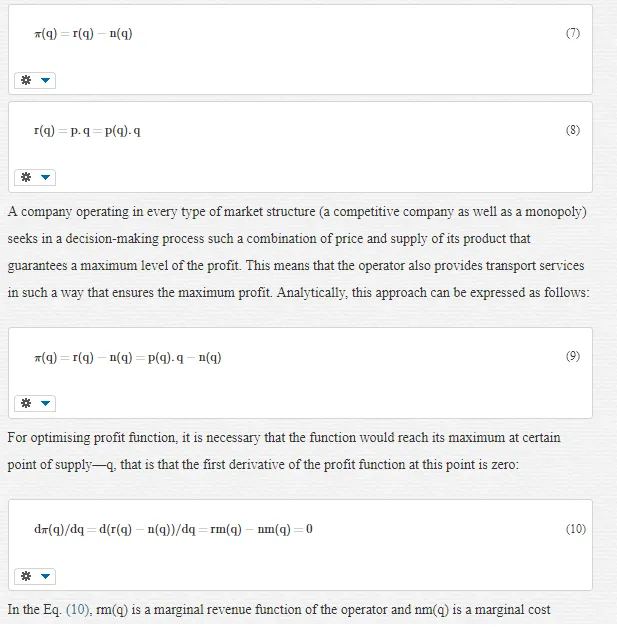Click the derivative formula dπ(q)/dq
This screenshot has width=617, height=627.
point(173,529)
